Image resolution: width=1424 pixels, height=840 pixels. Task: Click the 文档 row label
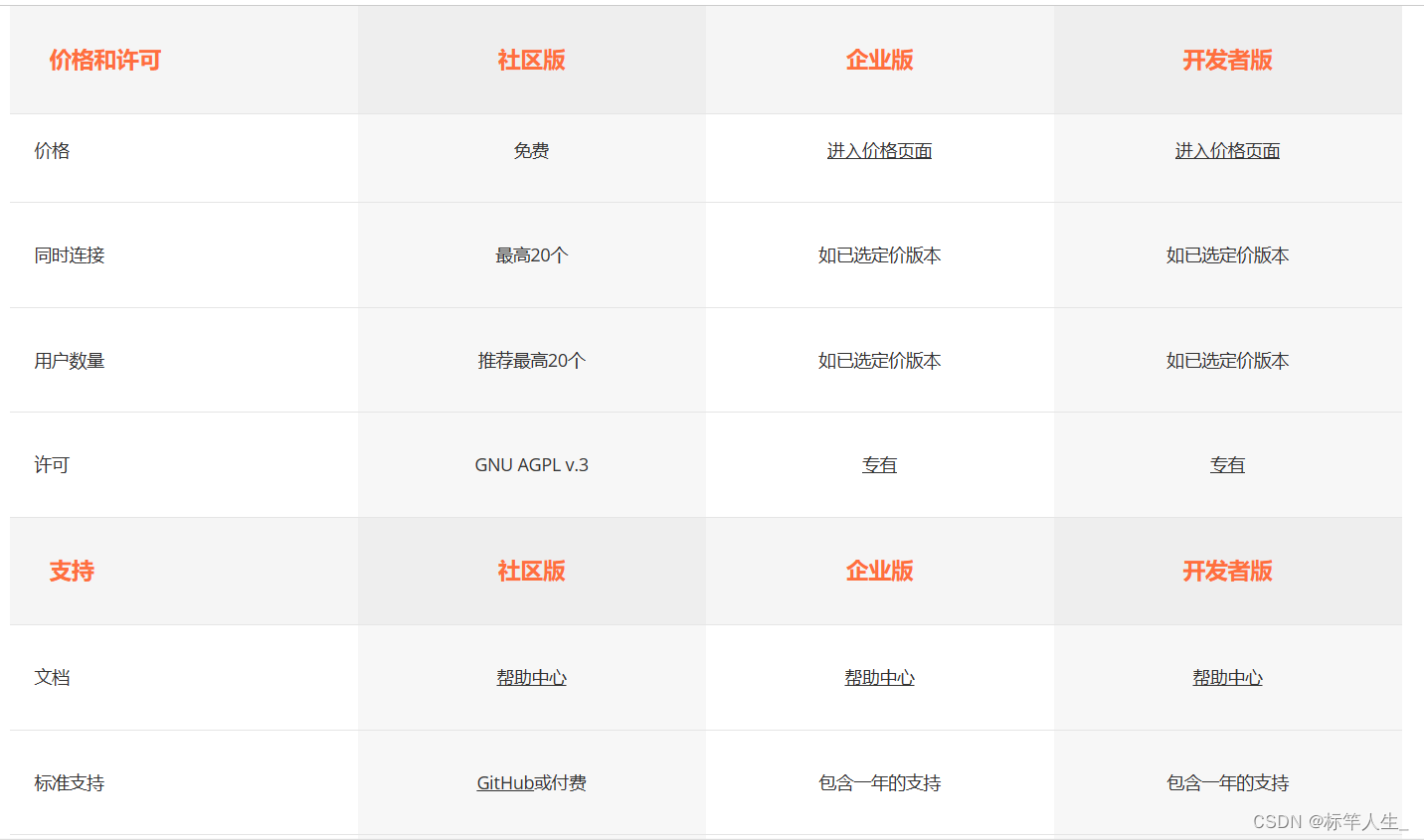(x=52, y=677)
